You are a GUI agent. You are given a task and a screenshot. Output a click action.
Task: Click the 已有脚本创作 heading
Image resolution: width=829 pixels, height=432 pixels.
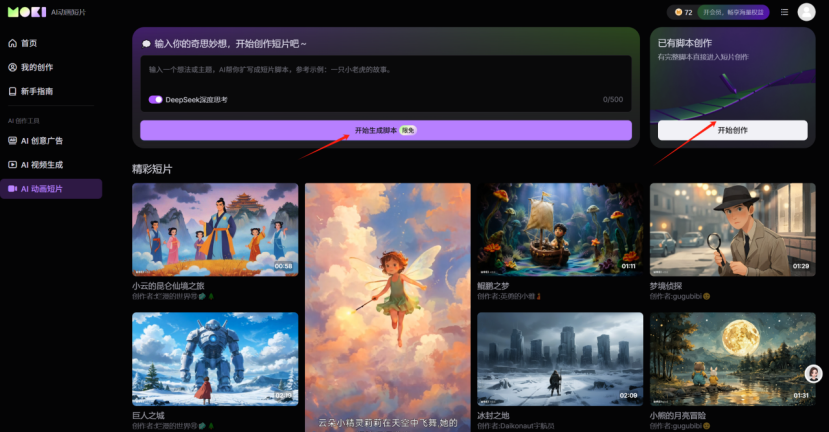pos(685,43)
